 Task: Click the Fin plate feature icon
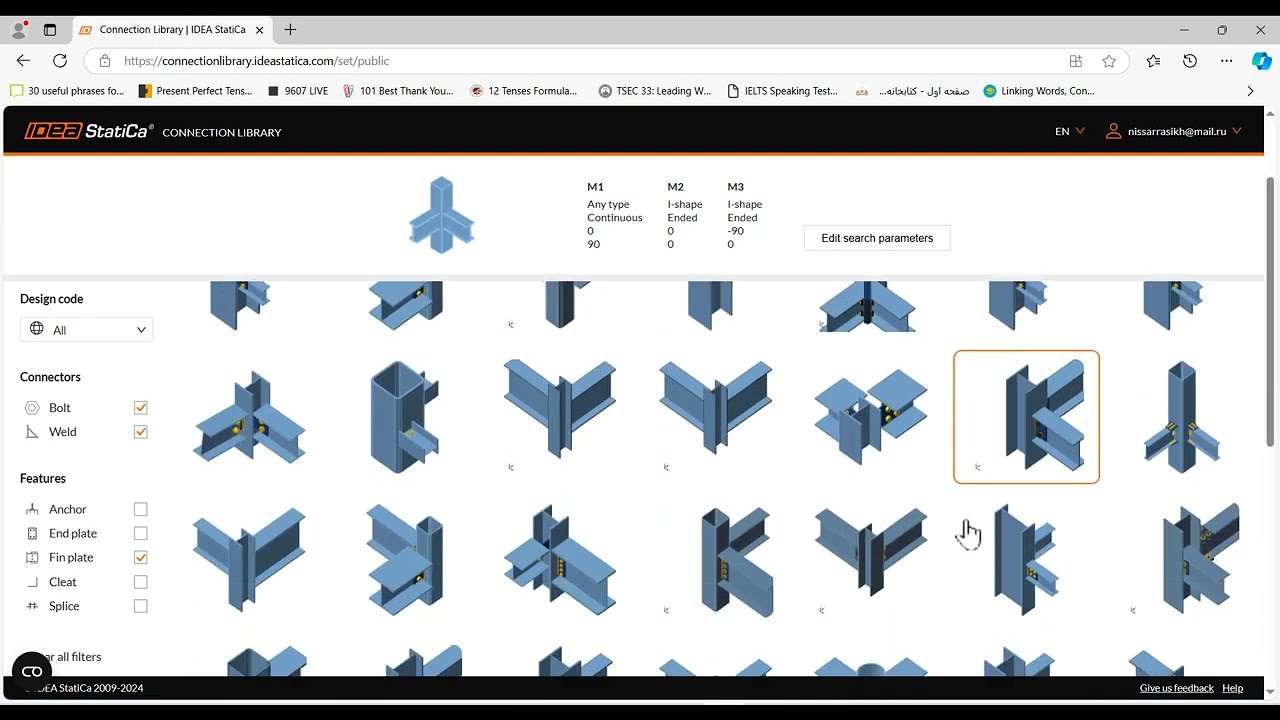click(x=32, y=558)
